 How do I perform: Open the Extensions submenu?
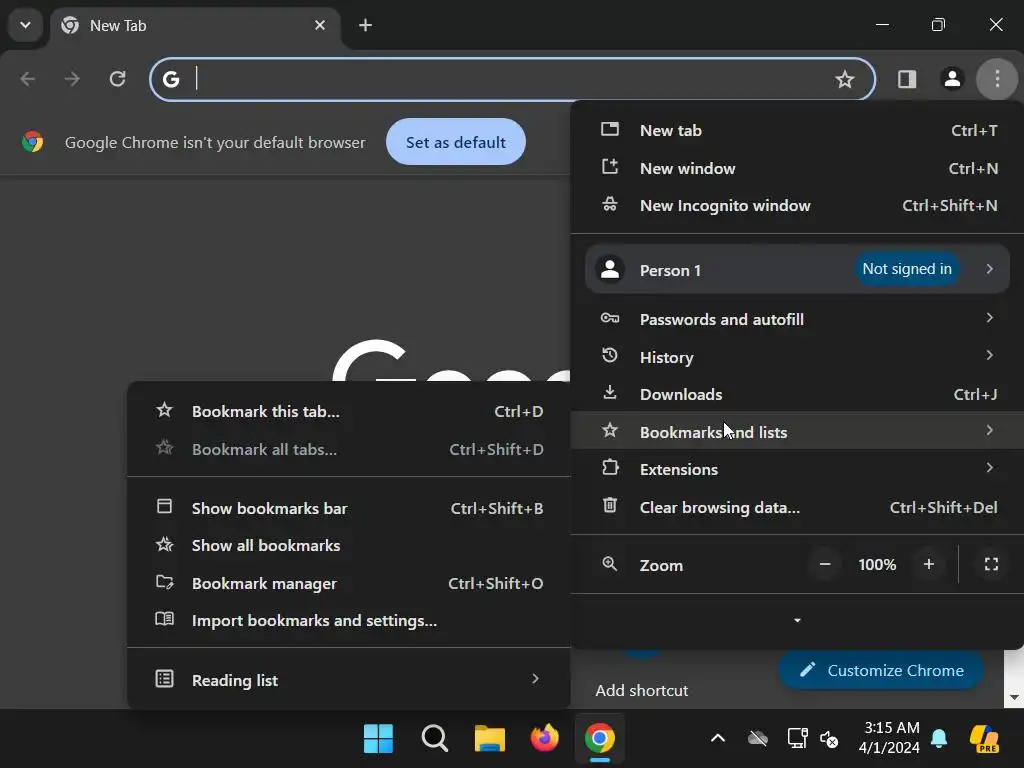(798, 469)
